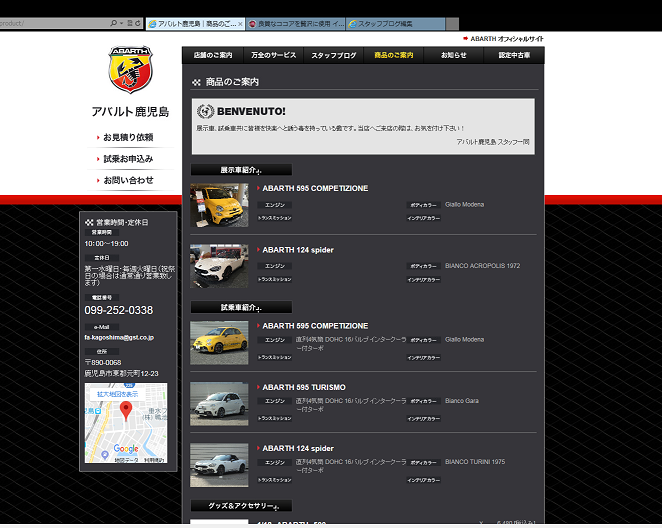
Task: Click the 10:00〜19:00 business hours text
Action: (106, 244)
